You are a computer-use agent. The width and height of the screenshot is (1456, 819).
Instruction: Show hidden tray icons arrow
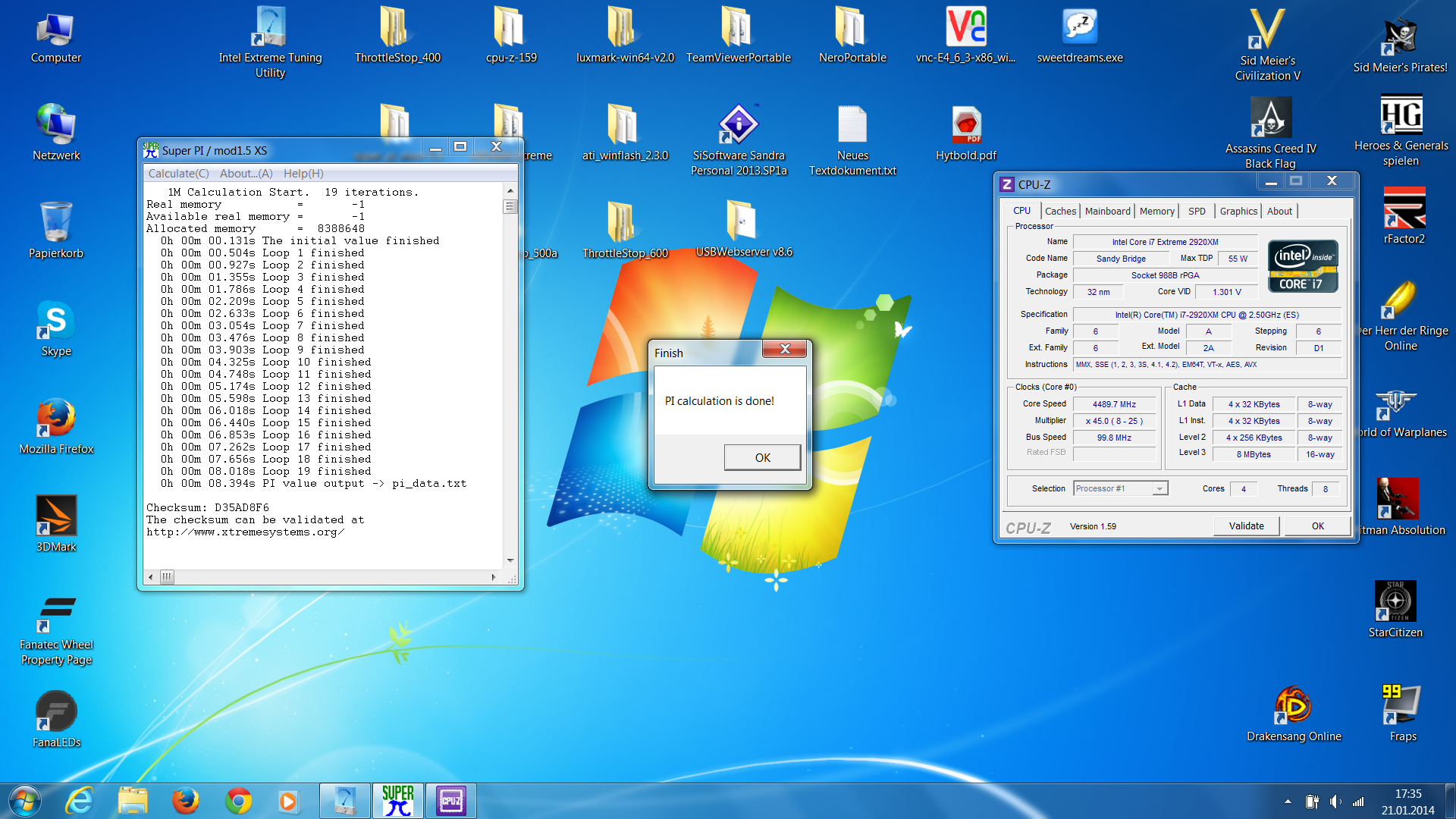(x=1288, y=802)
